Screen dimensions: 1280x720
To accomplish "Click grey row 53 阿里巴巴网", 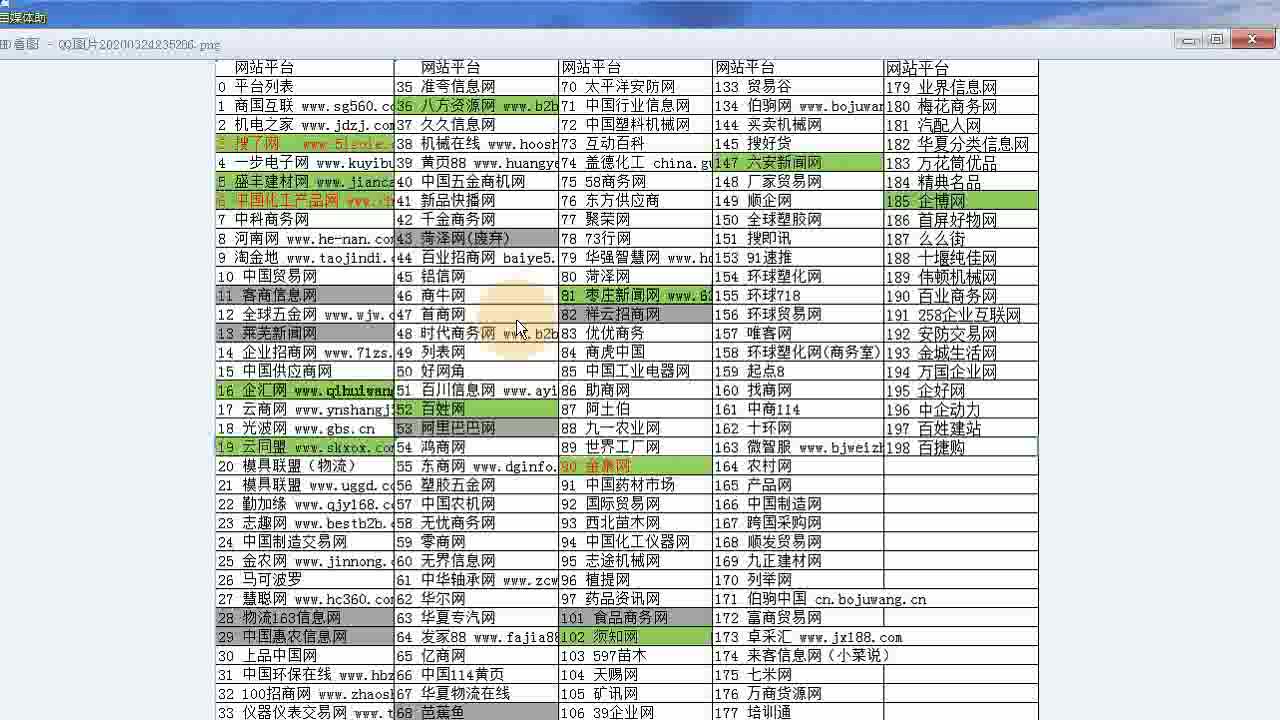I will pos(476,429).
